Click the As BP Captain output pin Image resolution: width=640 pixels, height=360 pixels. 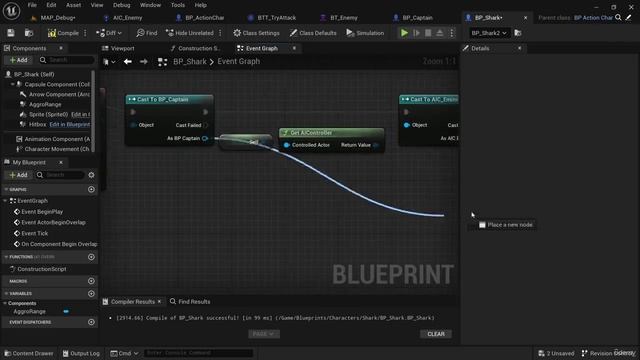(205, 138)
